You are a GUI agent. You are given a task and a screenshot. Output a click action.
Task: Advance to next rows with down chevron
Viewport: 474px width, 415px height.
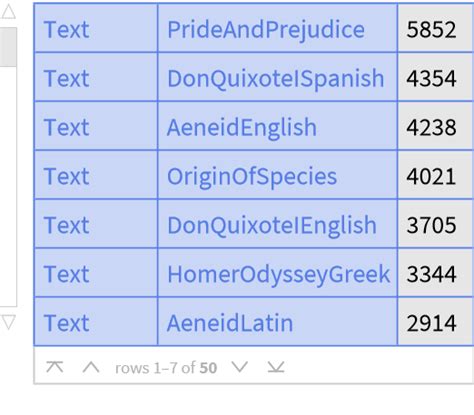pos(240,367)
